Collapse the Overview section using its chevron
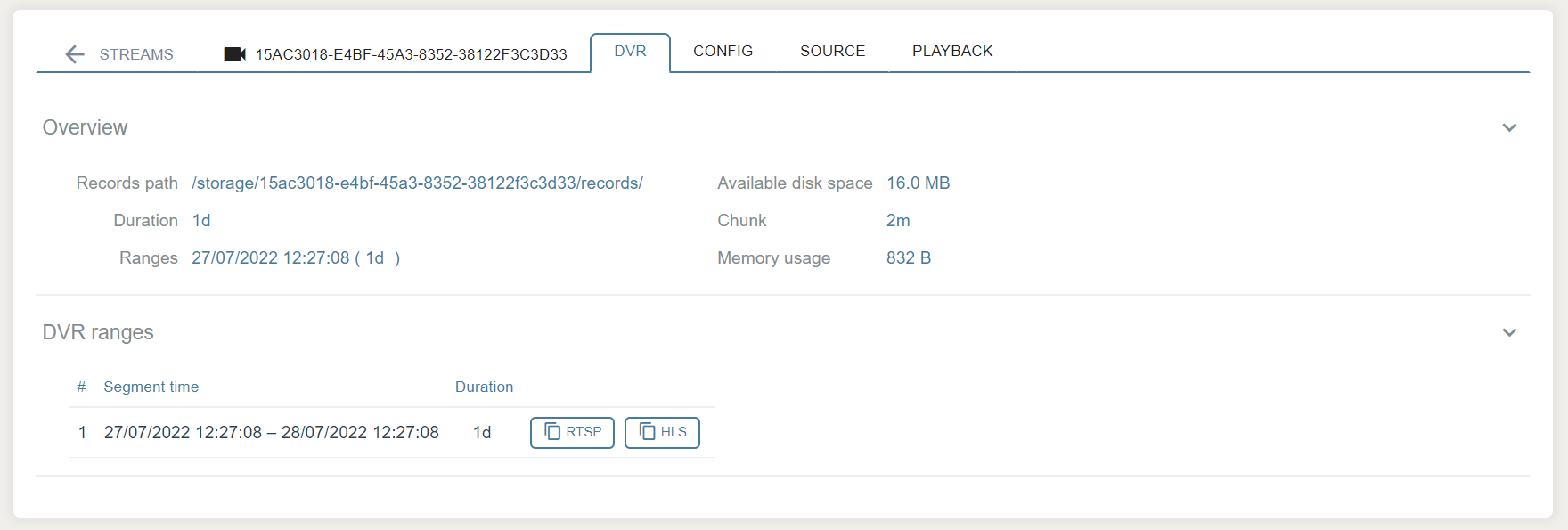 1509,127
